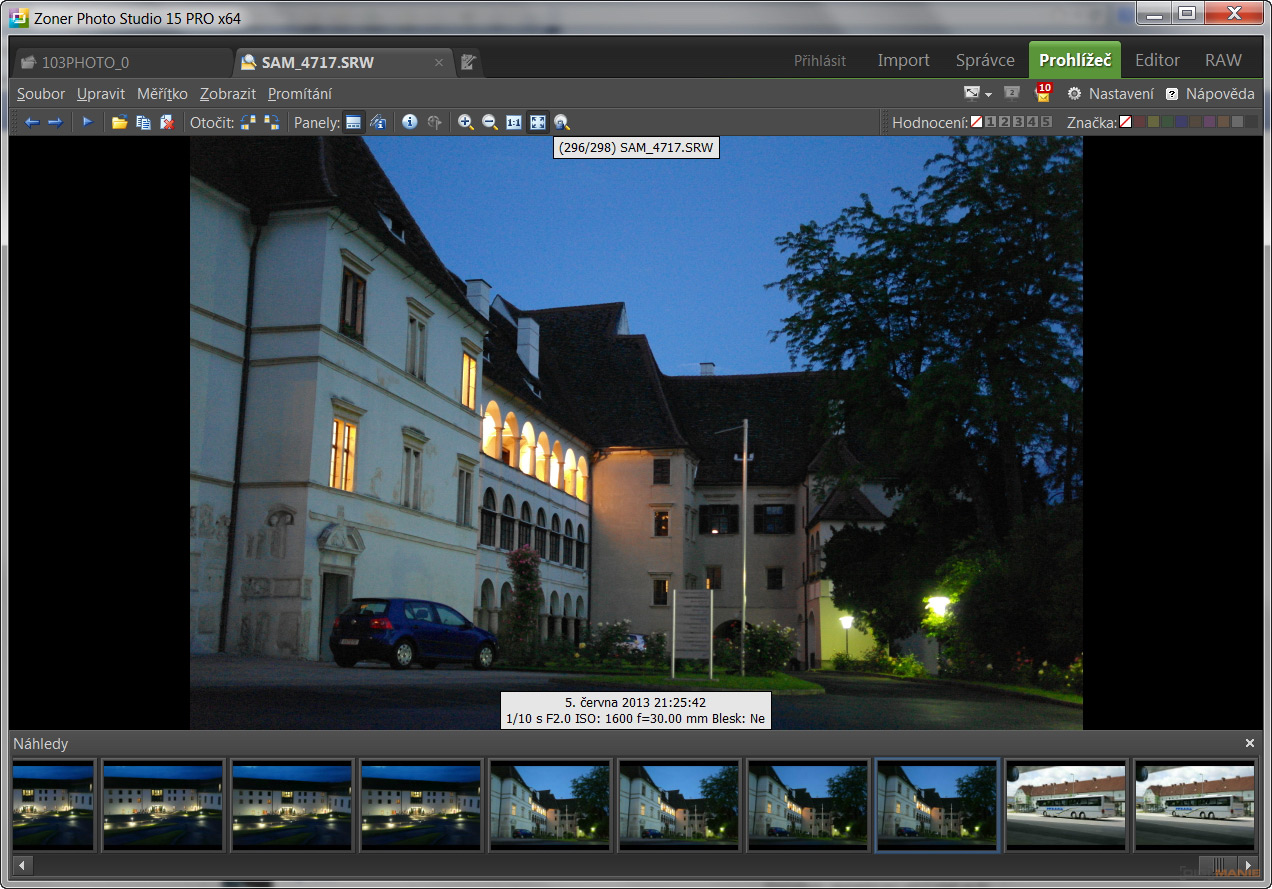The width and height of the screenshot is (1272, 889).
Task: Switch to the Editor tab
Action: tap(1157, 60)
